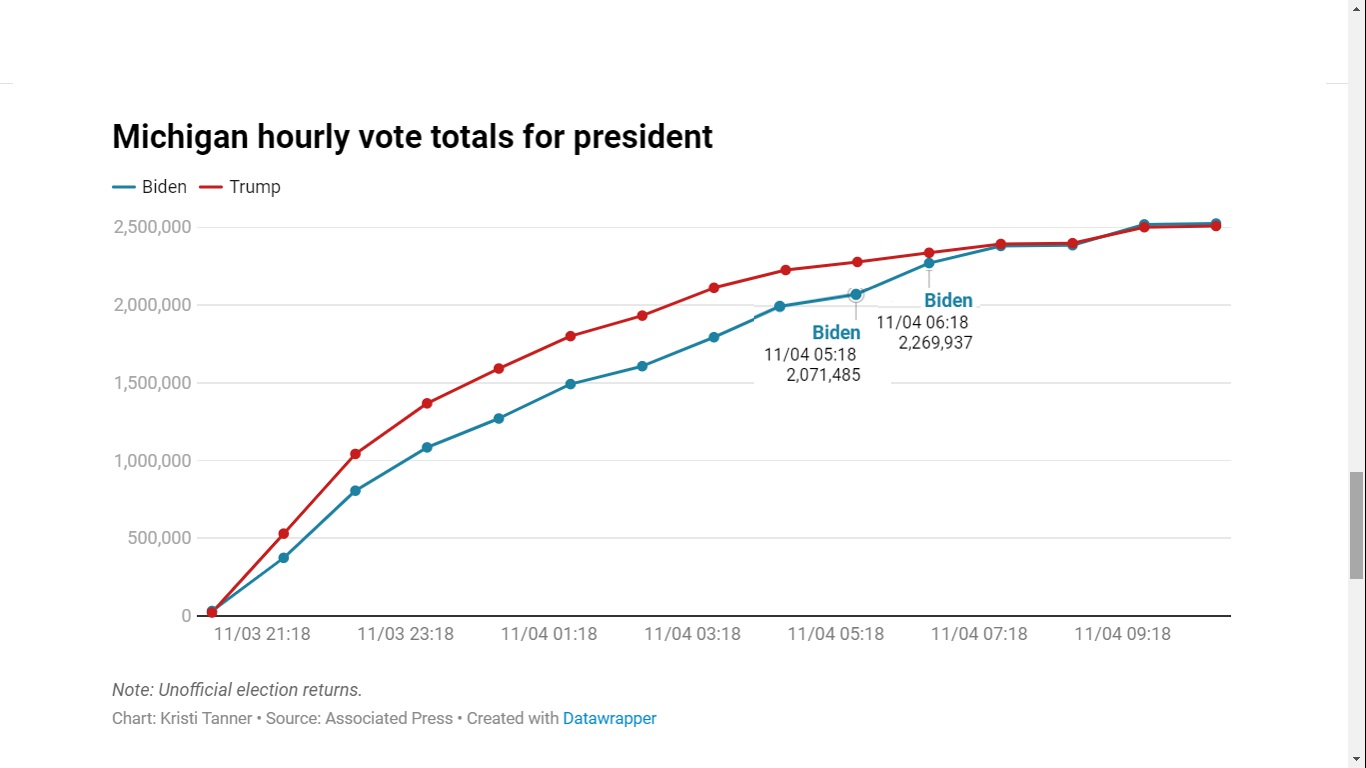Screen dimensions: 1366x768
Task: Click the chart title text
Action: coord(412,136)
